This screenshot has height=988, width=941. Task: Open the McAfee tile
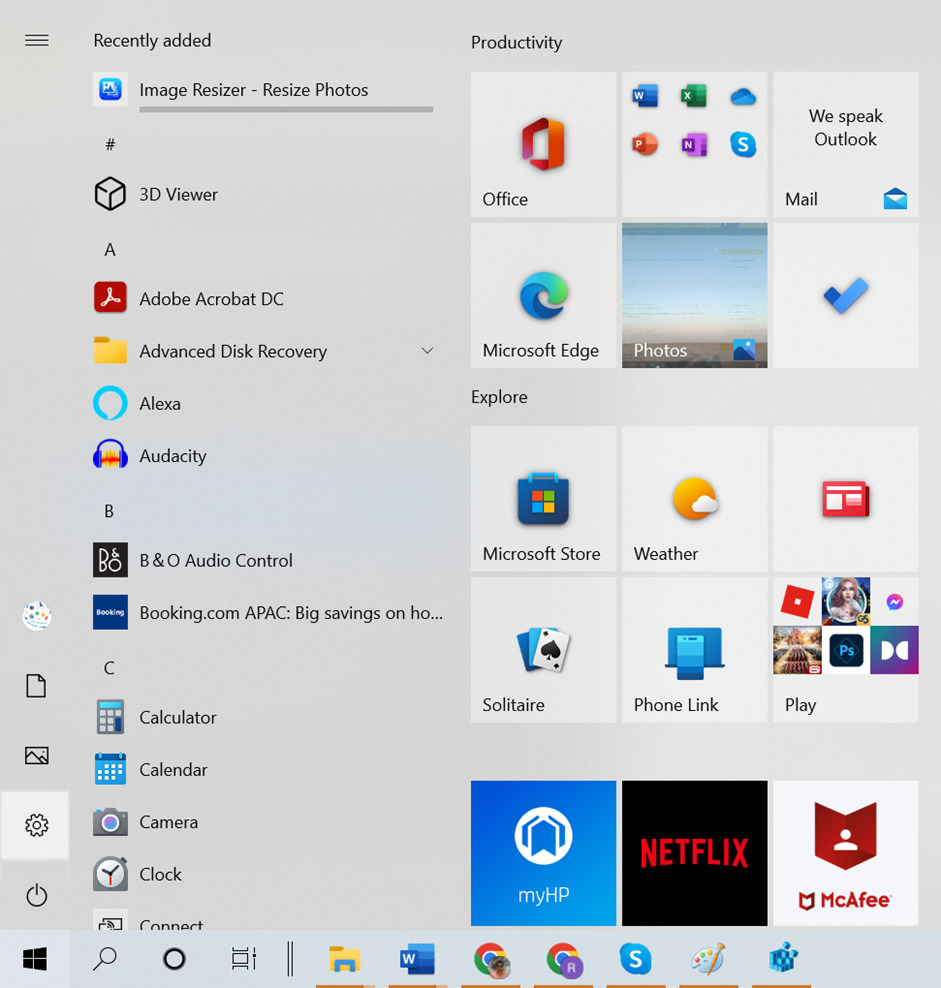(846, 853)
